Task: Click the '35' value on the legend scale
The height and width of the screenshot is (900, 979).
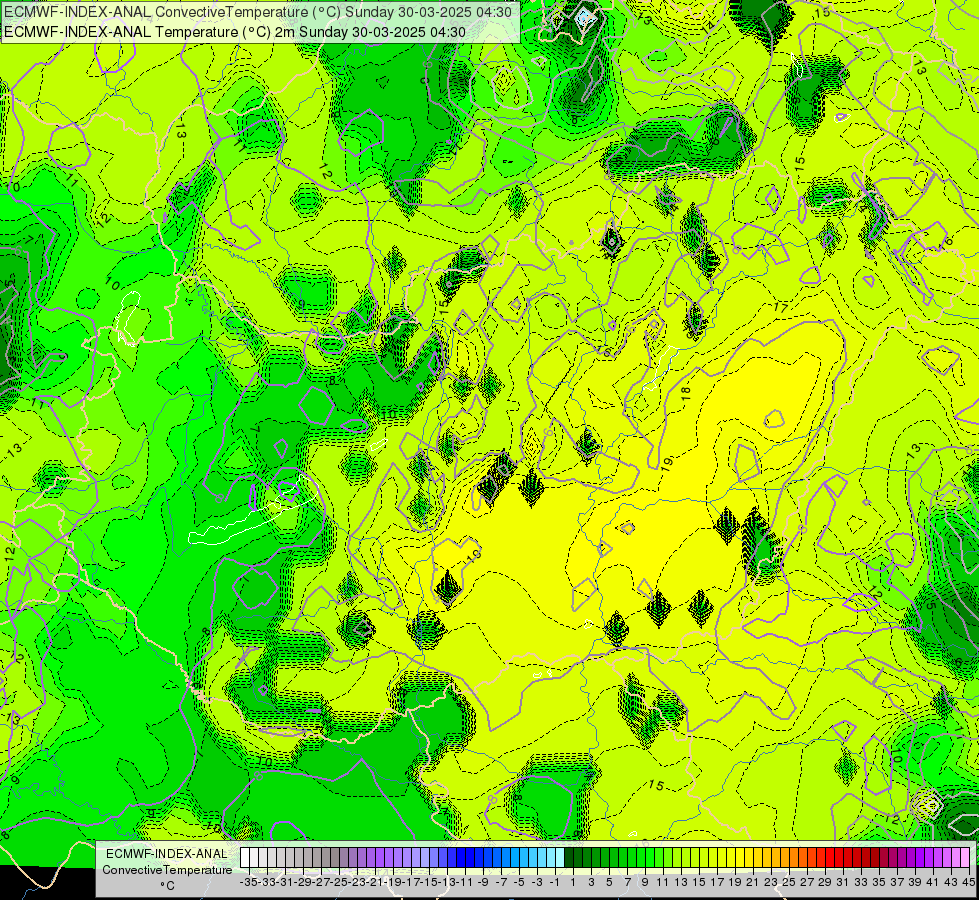Action: tap(878, 882)
